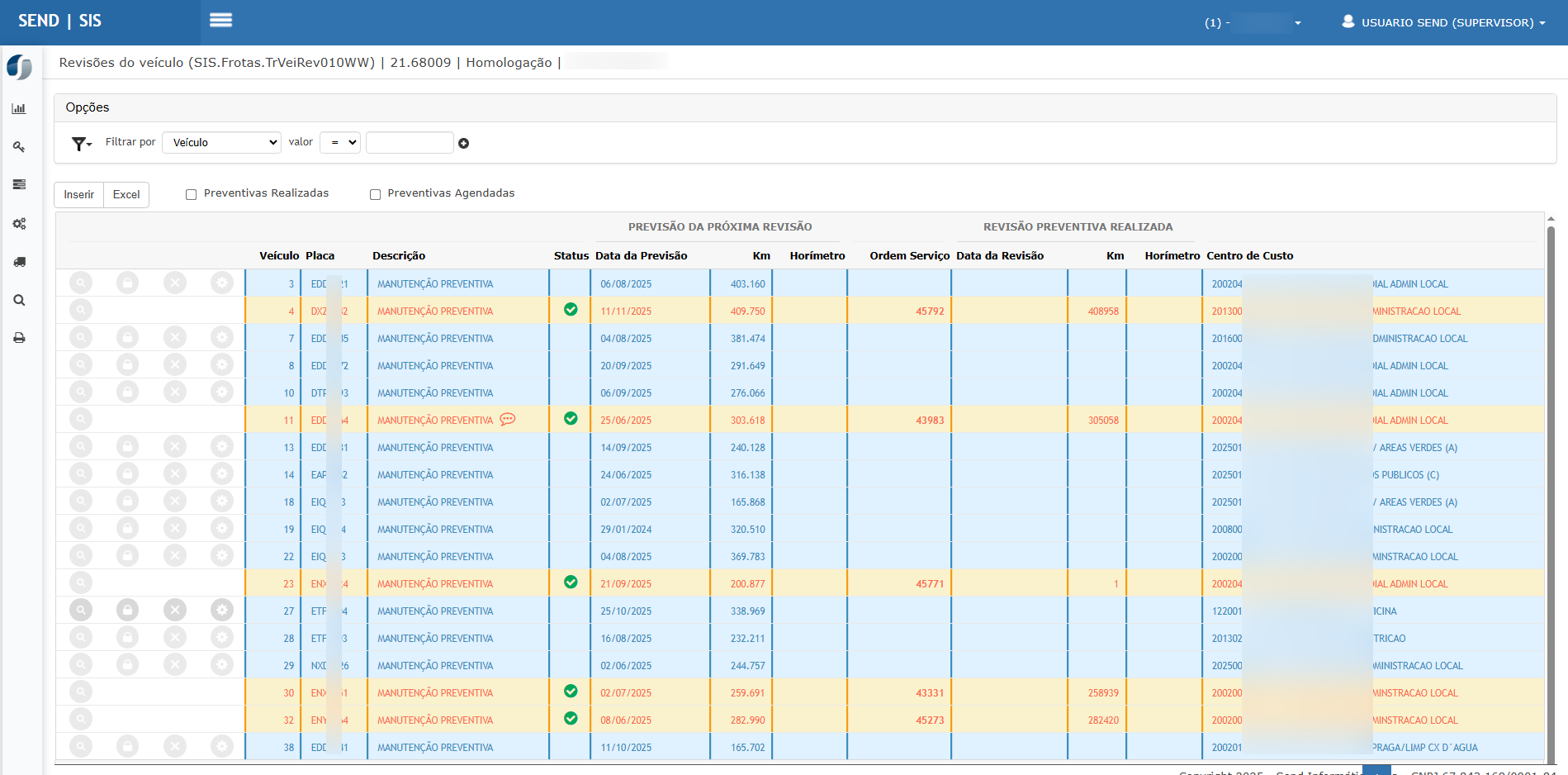Open the hamburger menu in the header
1568x775 pixels.
click(x=220, y=21)
